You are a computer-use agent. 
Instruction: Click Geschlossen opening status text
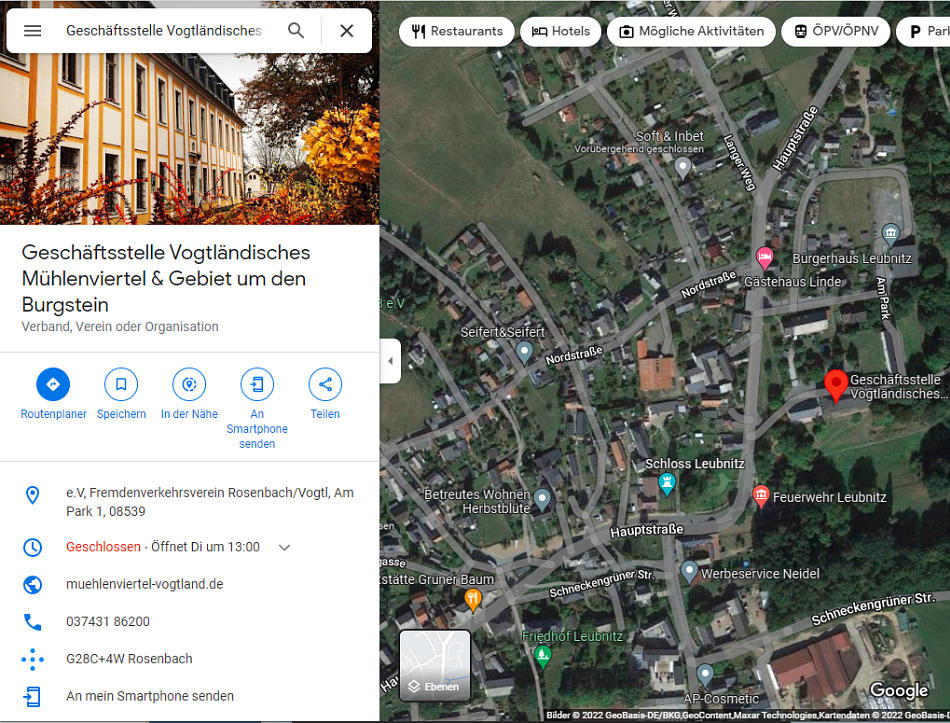click(x=103, y=547)
